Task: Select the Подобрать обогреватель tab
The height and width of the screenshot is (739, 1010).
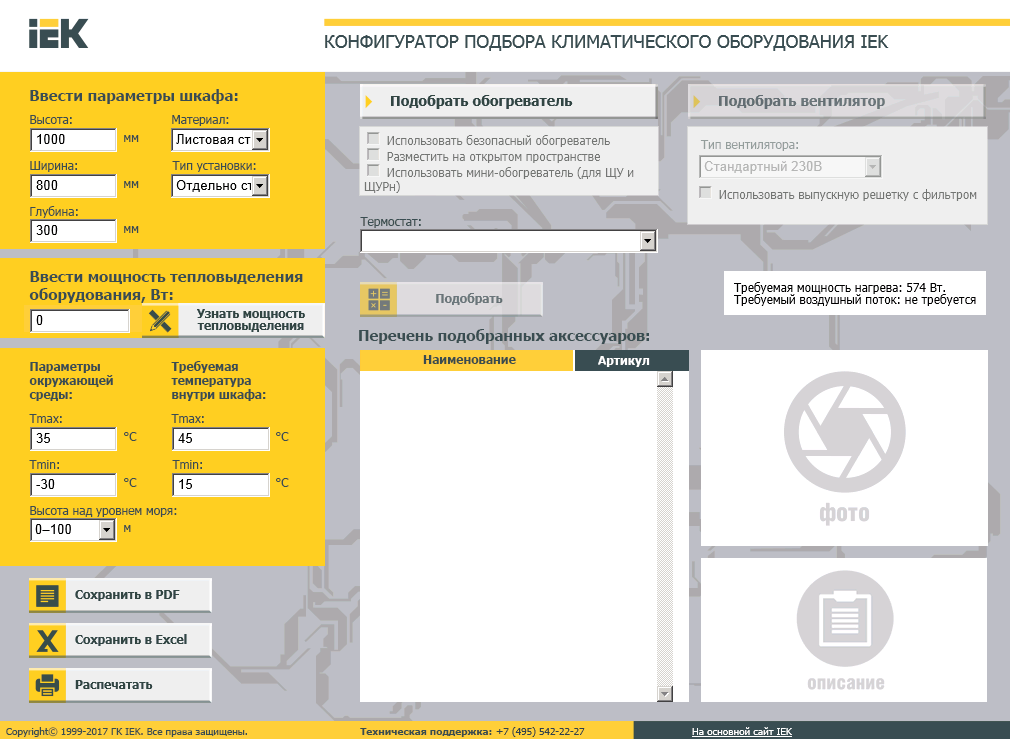Action: point(508,101)
